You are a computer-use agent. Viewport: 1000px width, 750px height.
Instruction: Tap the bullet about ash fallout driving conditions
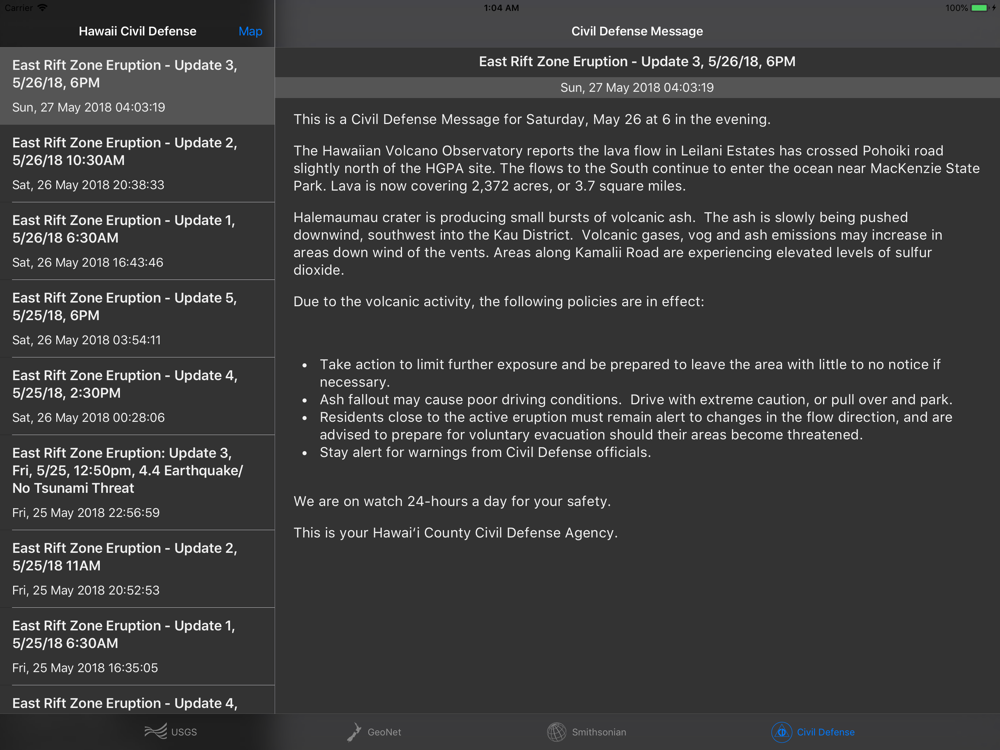coord(636,400)
